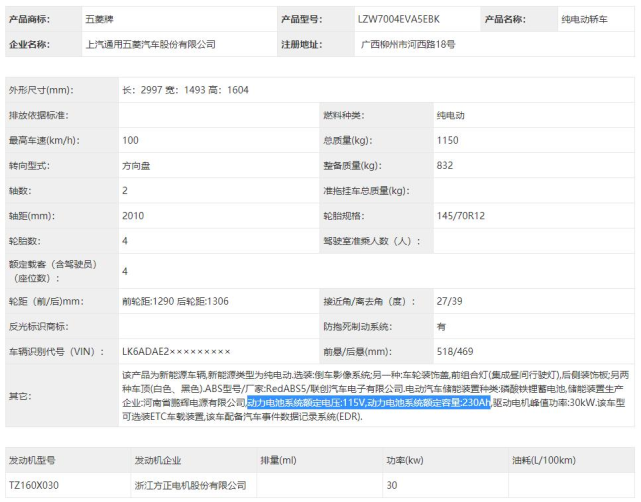Click the 油耗(L/100km) column header
The height and width of the screenshot is (502, 641).
pos(544,460)
